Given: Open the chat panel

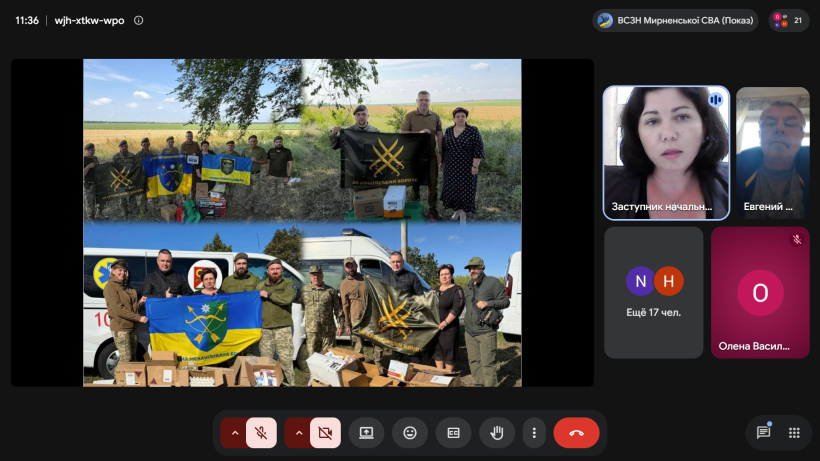Looking at the screenshot, I should pos(764,432).
